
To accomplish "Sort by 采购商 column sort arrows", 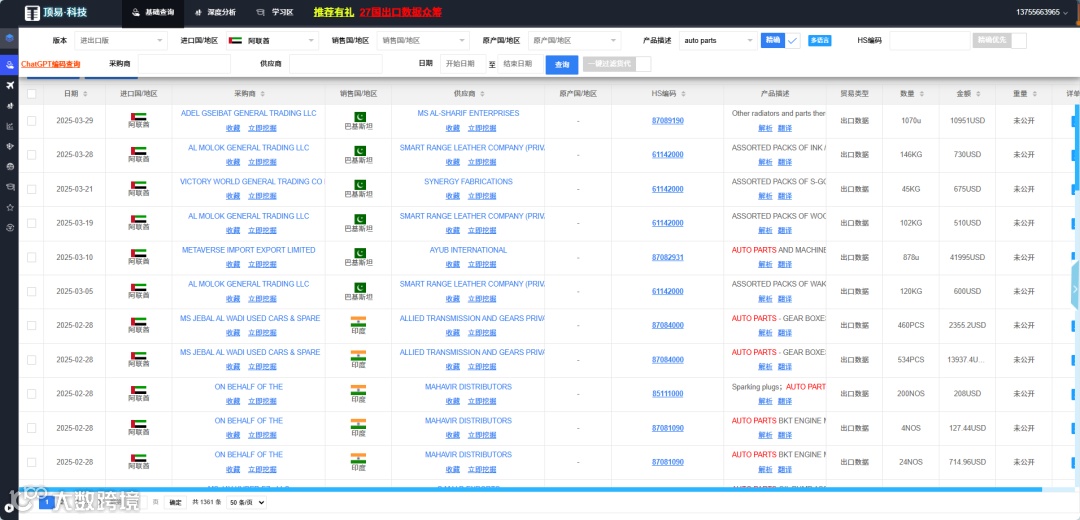I will point(262,94).
